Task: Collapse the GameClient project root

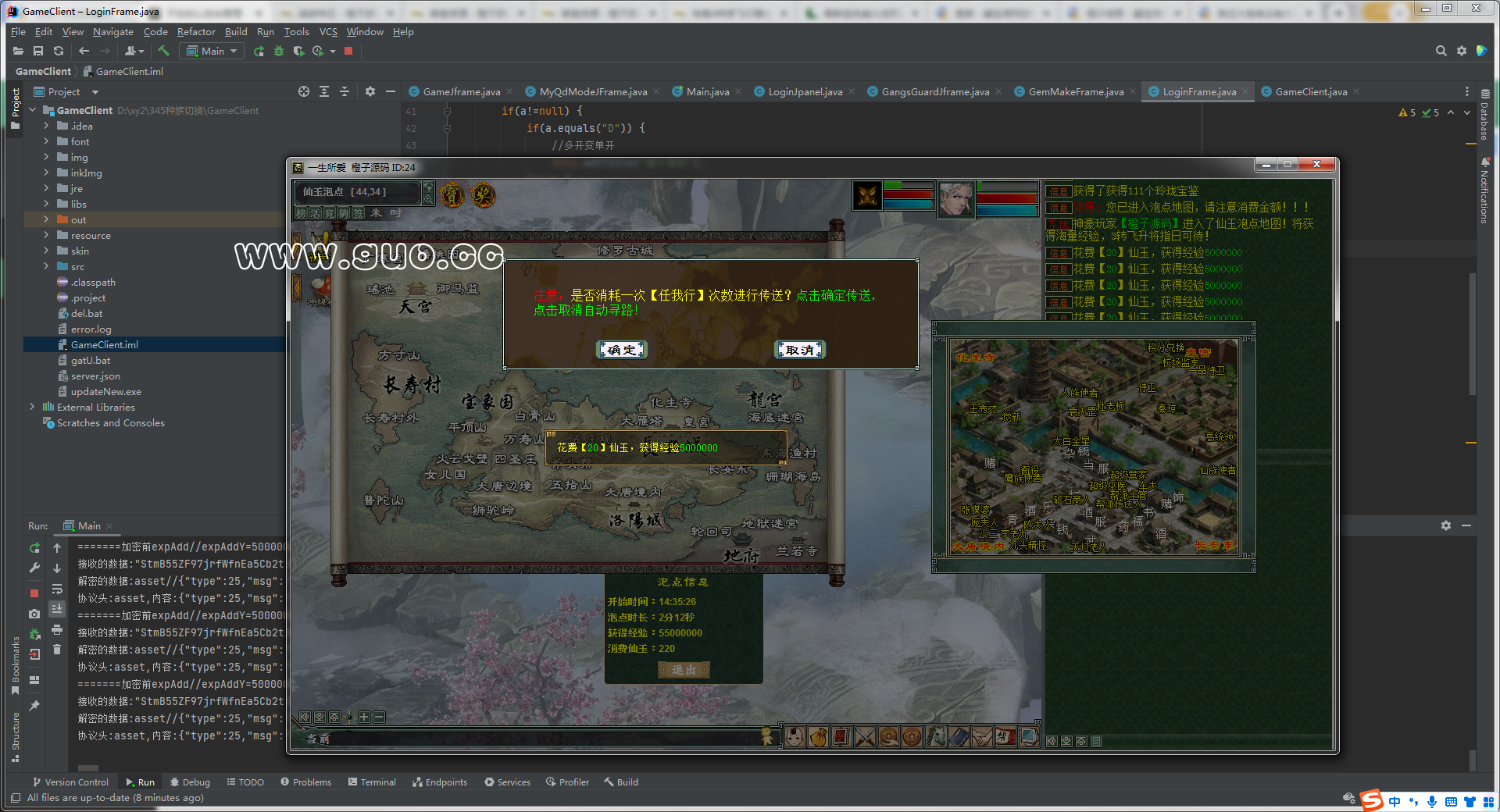Action: tap(32, 110)
